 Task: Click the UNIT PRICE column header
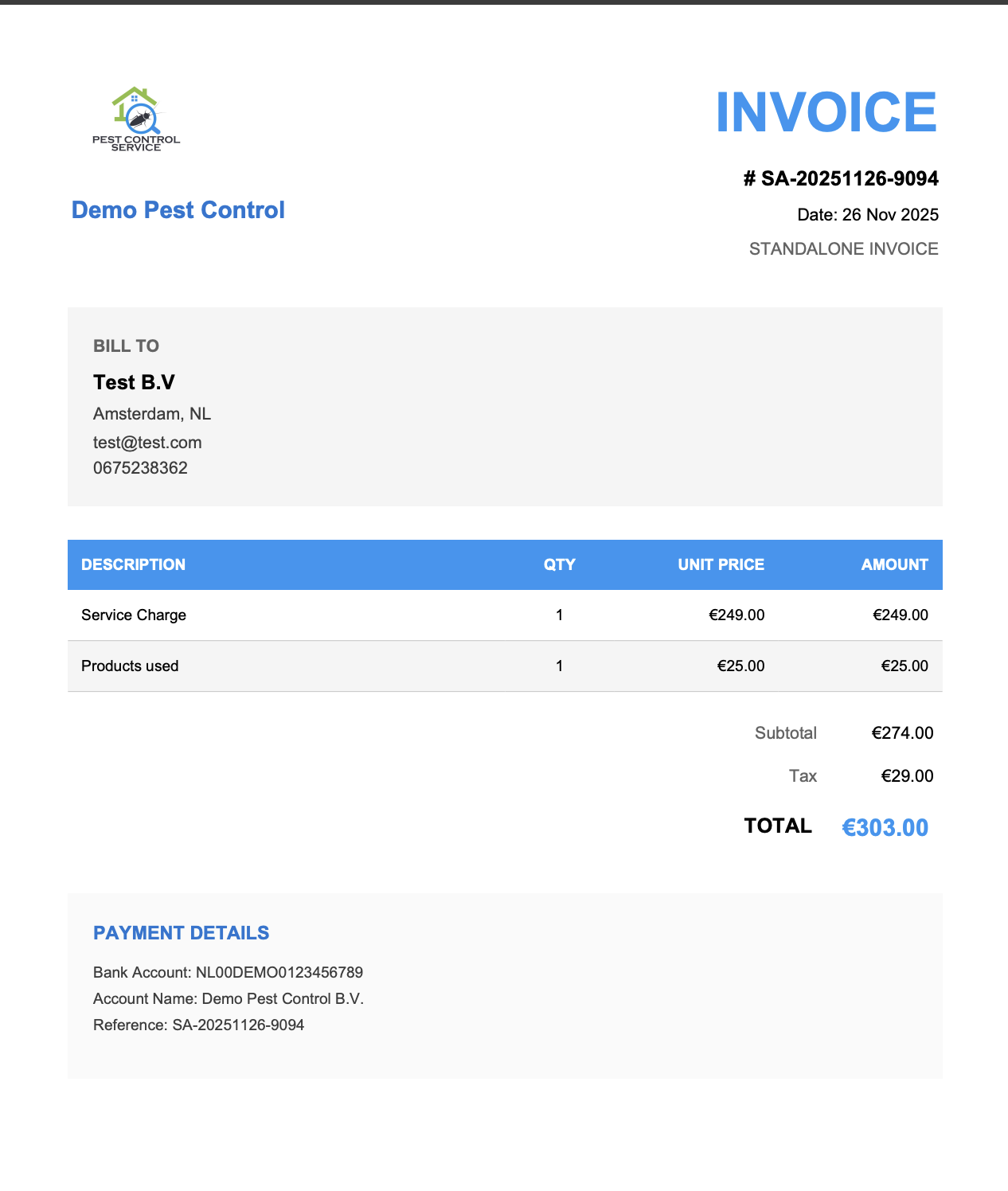click(721, 564)
